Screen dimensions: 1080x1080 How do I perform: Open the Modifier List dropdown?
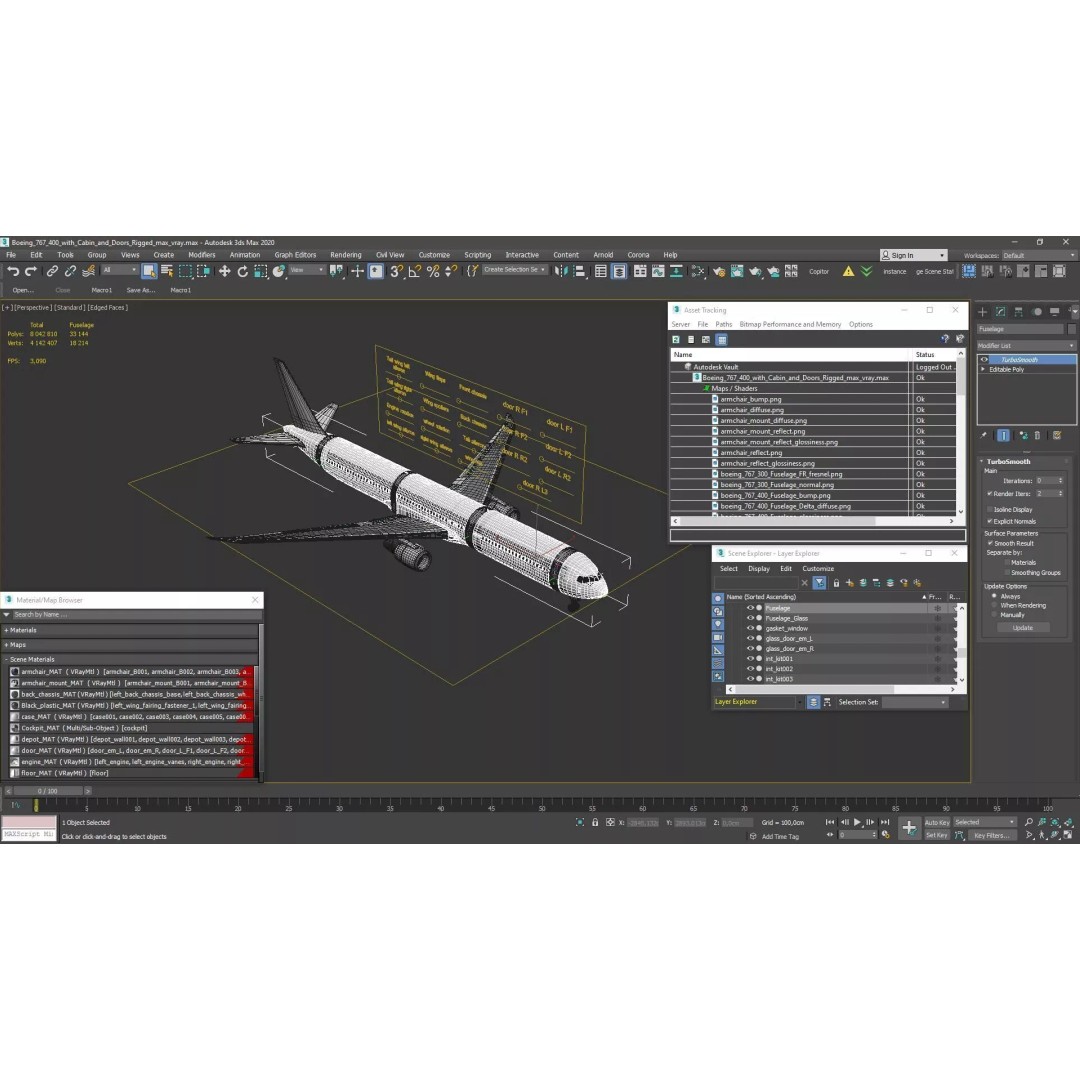(x=1026, y=346)
